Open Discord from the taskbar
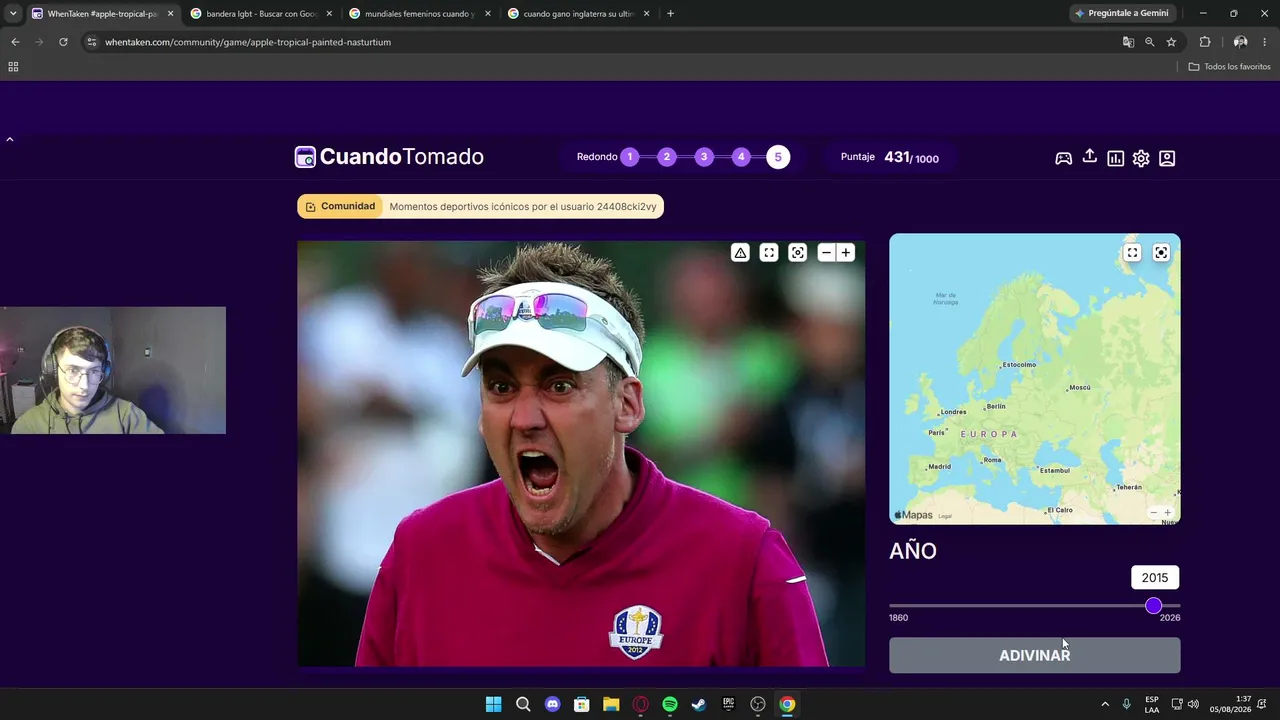This screenshot has width=1280, height=720. [x=552, y=704]
